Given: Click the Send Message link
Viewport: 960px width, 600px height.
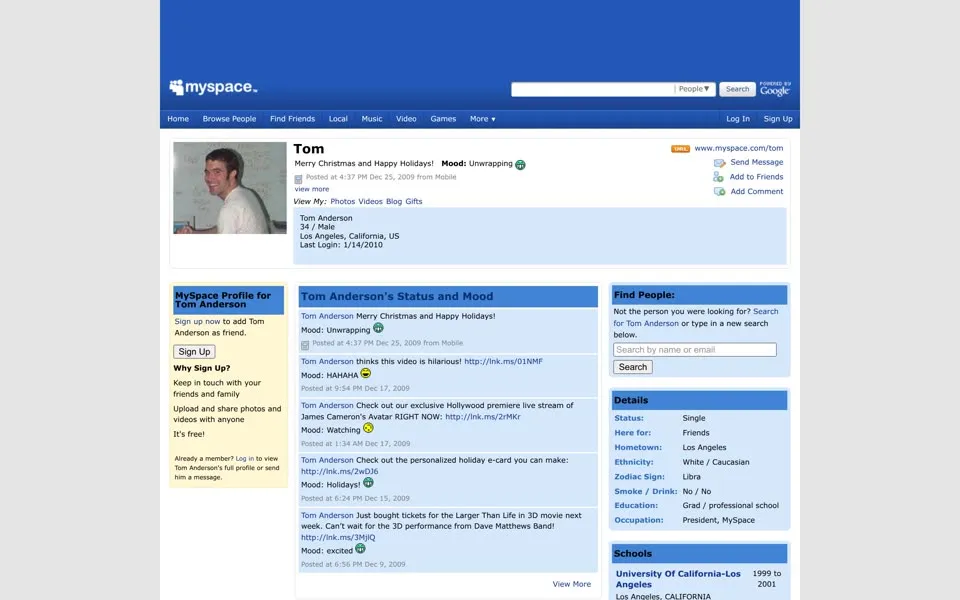Looking at the screenshot, I should (757, 162).
